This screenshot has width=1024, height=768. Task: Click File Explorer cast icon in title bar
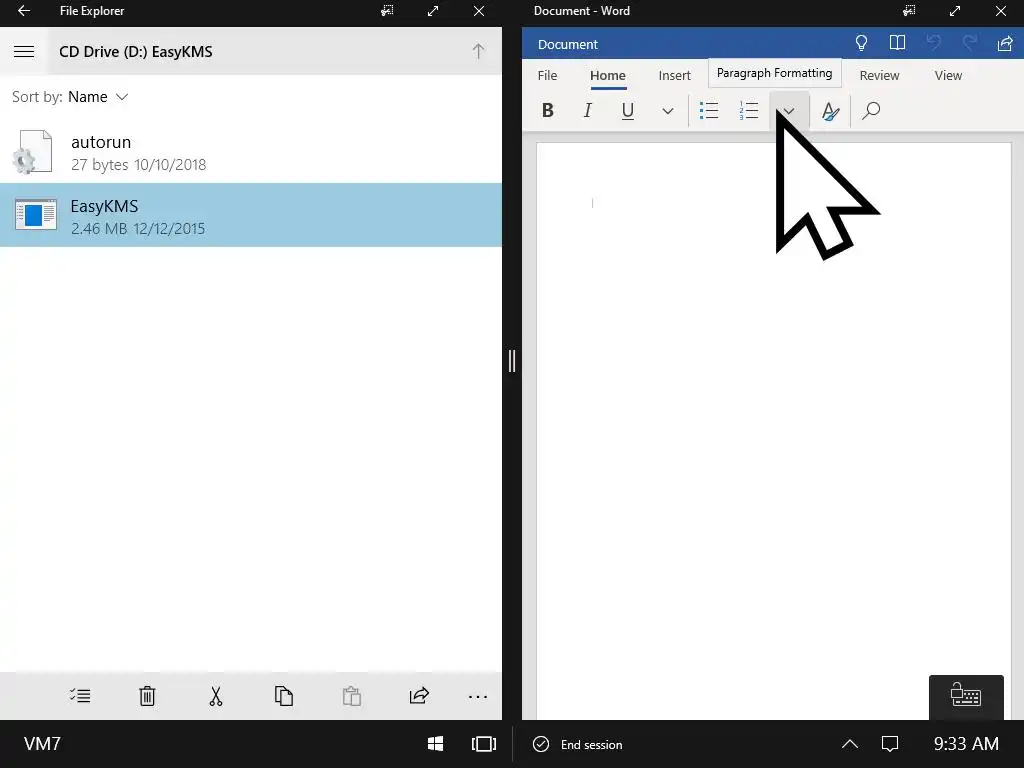tap(387, 11)
